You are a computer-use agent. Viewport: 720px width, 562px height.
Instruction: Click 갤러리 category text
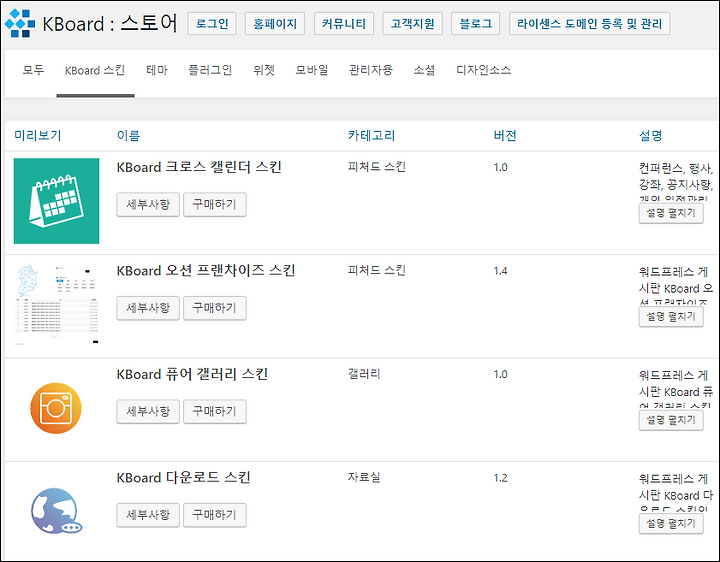click(x=364, y=374)
